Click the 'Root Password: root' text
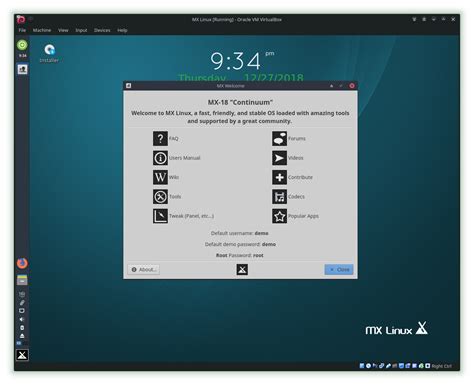Screen dimensions: 474x385 (240, 255)
